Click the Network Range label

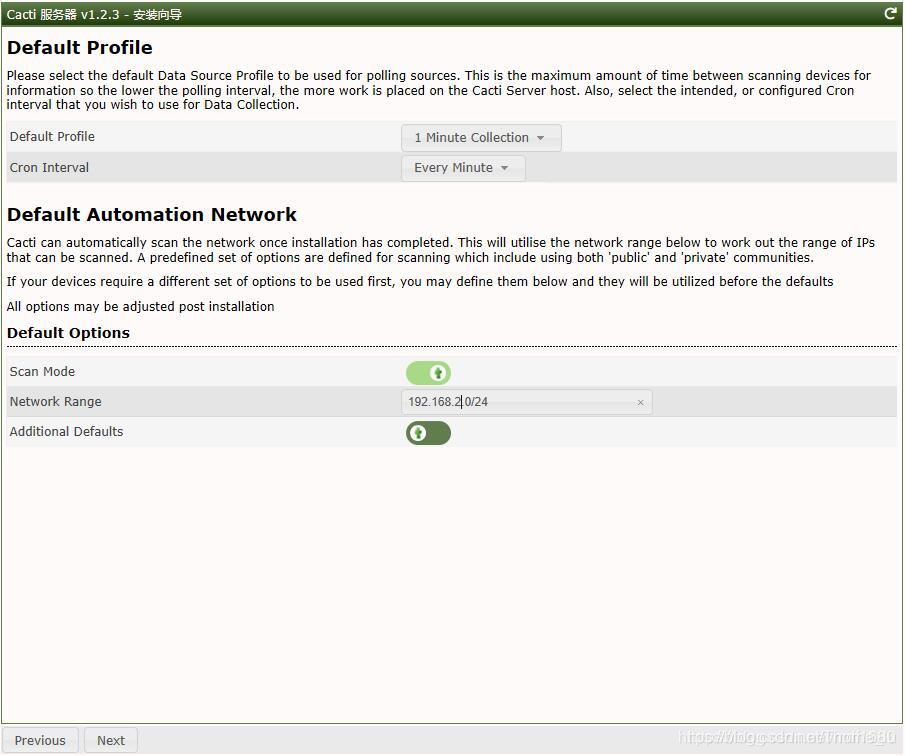(x=55, y=402)
